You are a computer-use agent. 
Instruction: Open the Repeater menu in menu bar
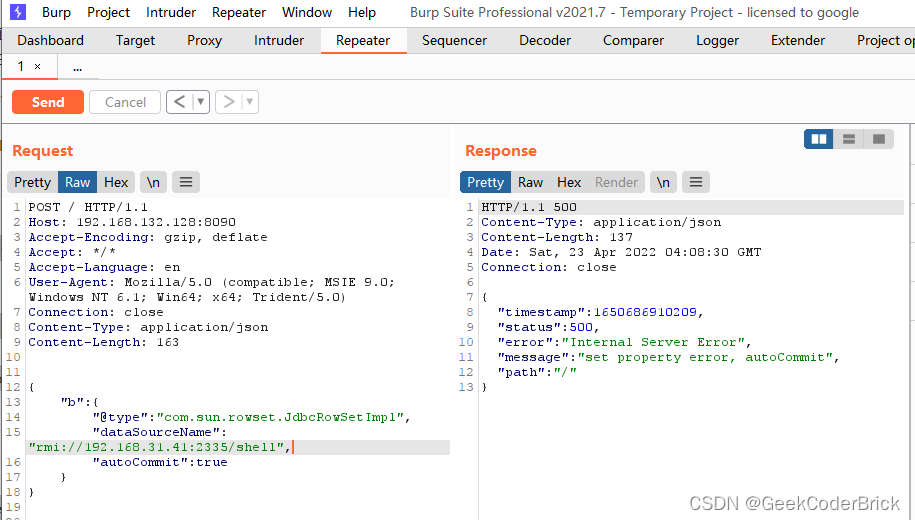239,12
